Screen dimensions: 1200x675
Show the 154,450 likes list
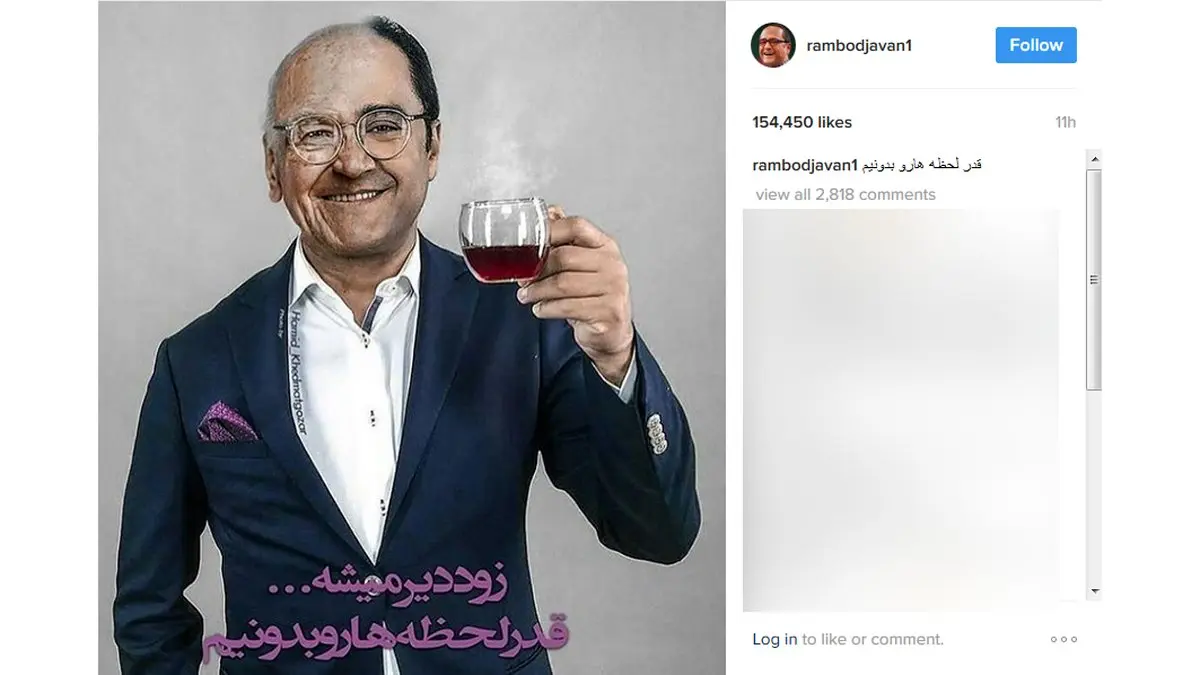point(802,122)
